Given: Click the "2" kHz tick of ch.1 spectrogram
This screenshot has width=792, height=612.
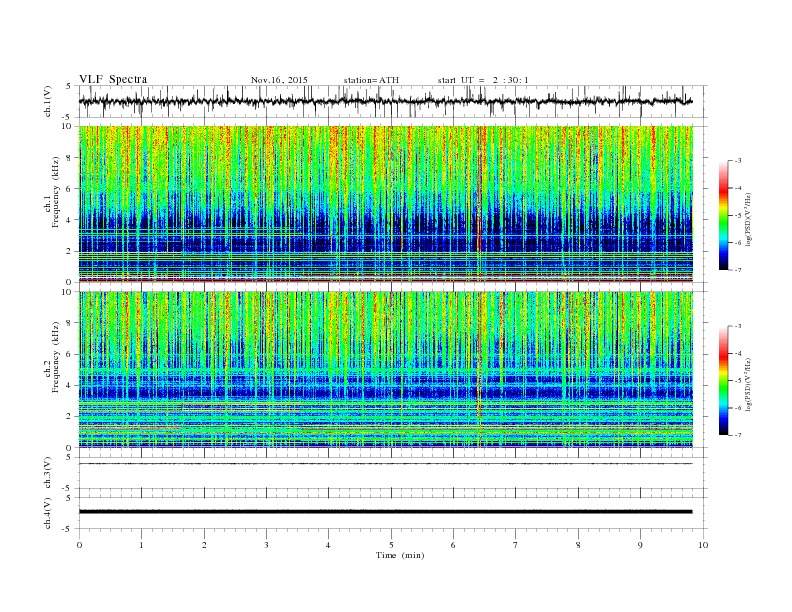Looking at the screenshot, I should pyautogui.click(x=70, y=251).
